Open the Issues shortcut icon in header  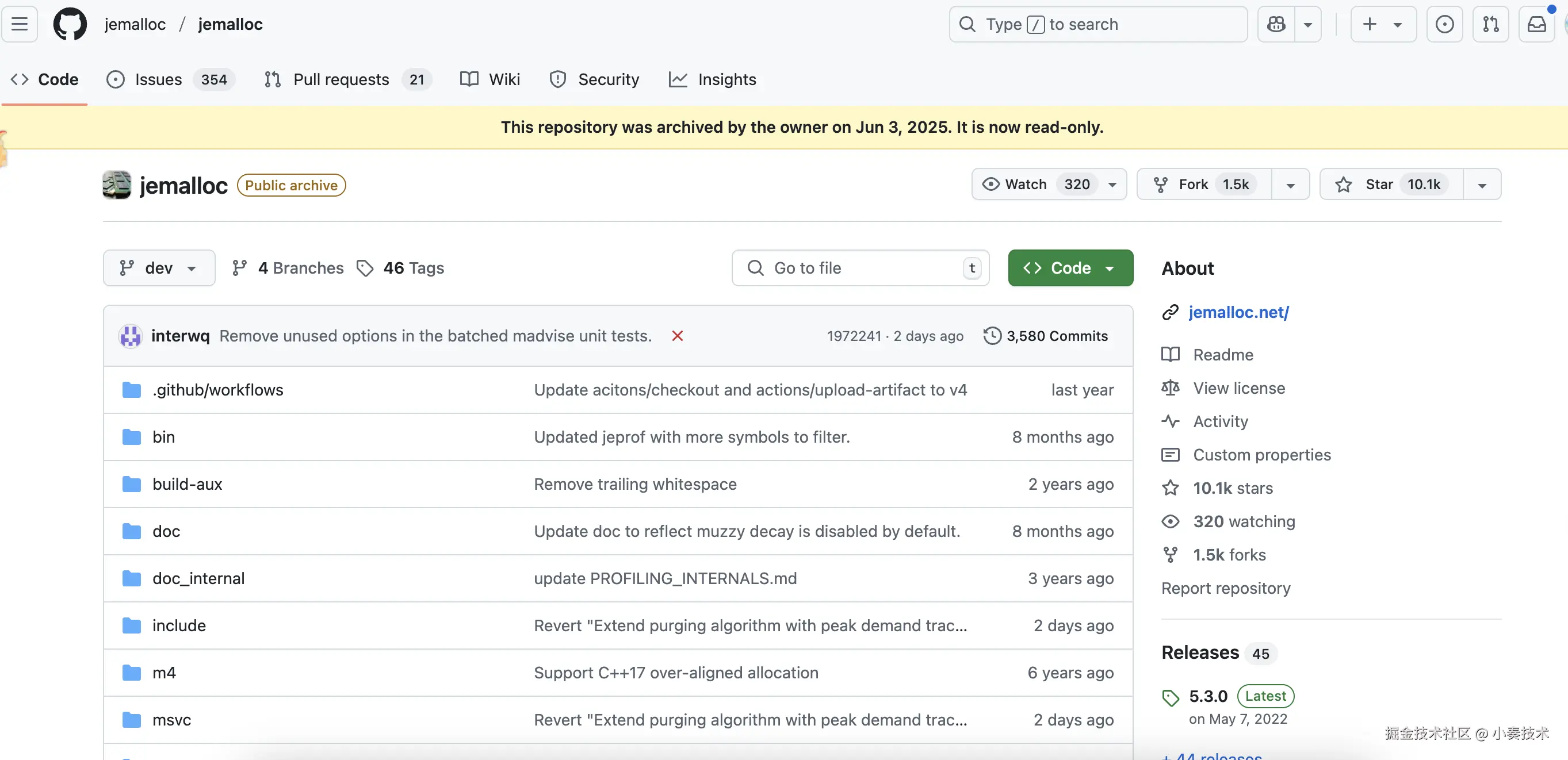pyautogui.click(x=1444, y=24)
